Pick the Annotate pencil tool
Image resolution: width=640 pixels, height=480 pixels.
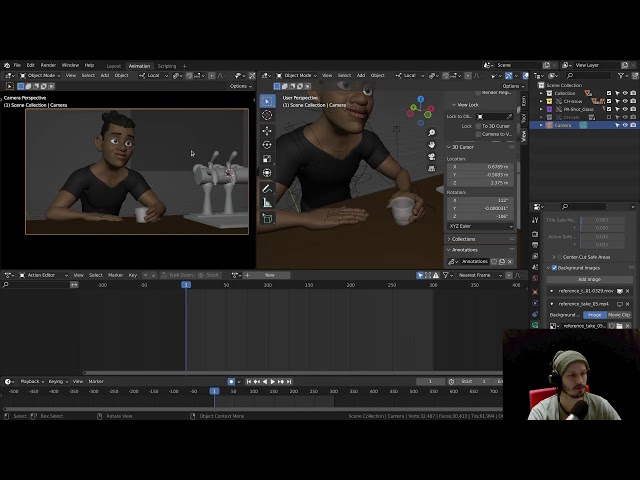pos(267,189)
